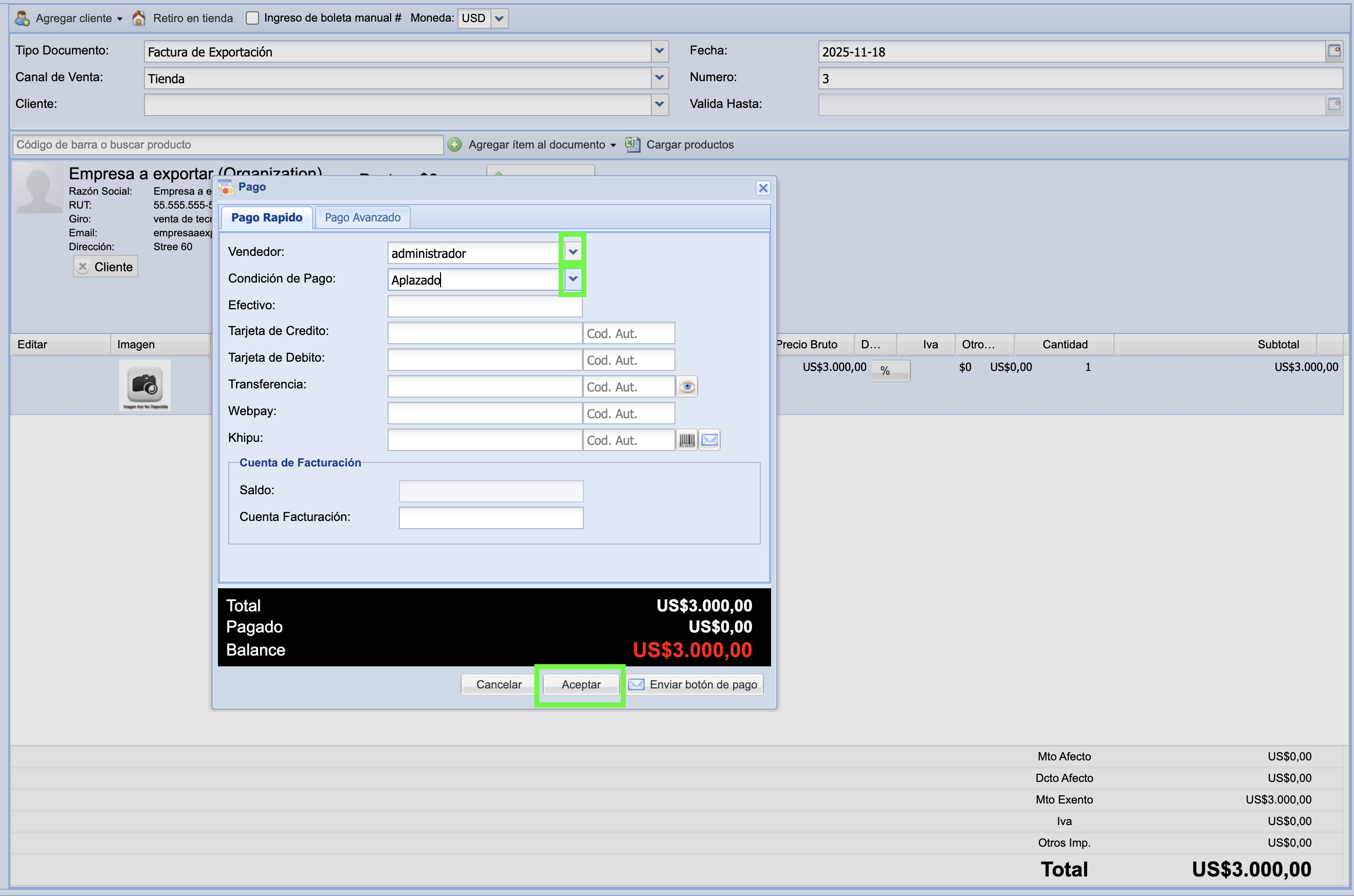Click the Retiro en tienda house icon
This screenshot has height=896, width=1354.
(x=139, y=18)
